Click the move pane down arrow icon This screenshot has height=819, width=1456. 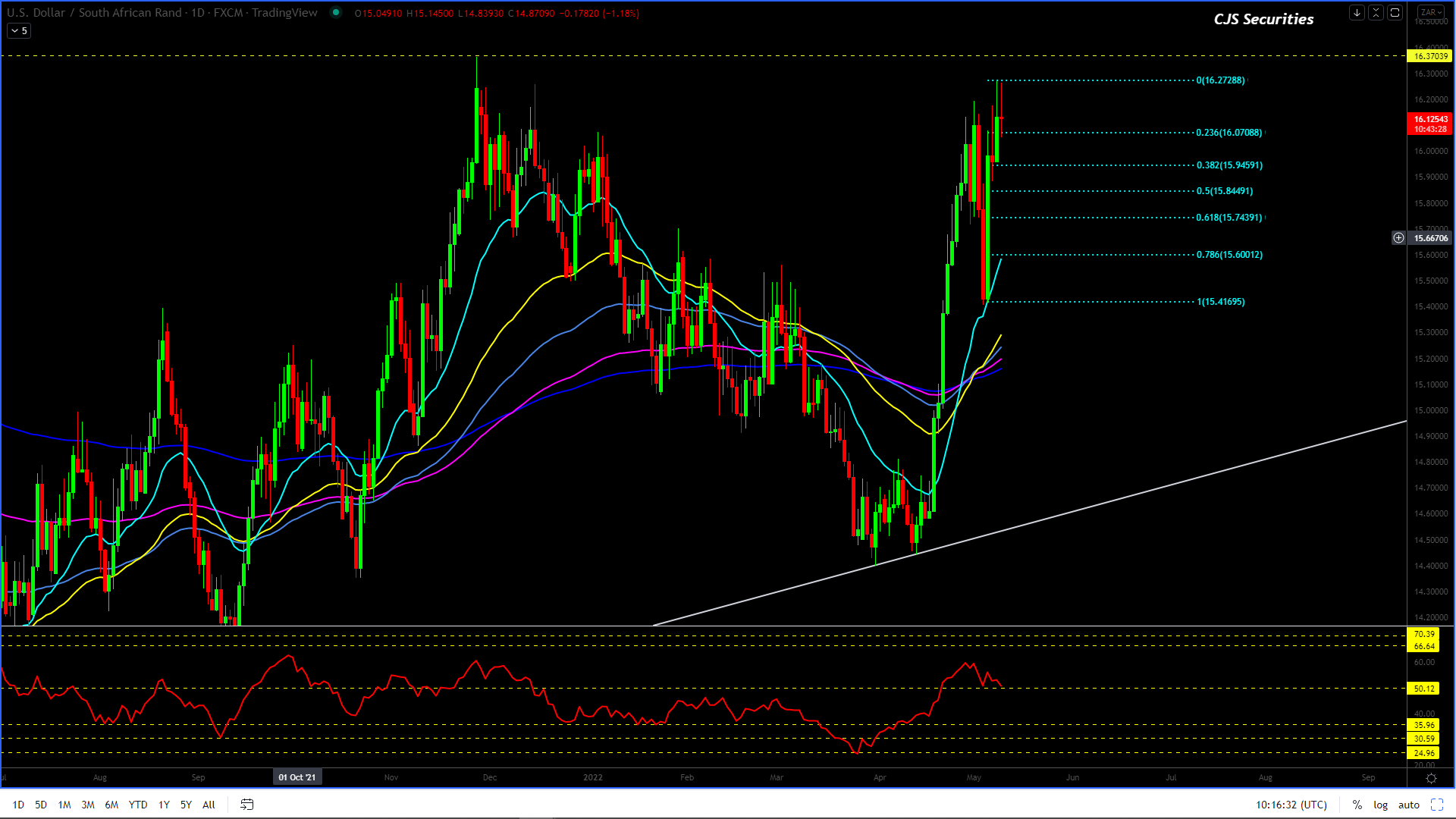1357,13
